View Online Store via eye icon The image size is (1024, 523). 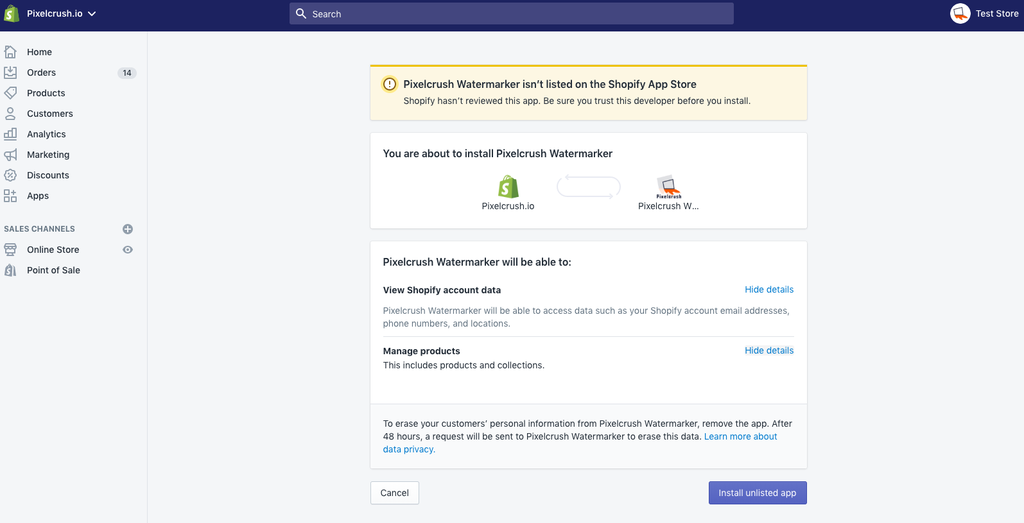[127, 250]
